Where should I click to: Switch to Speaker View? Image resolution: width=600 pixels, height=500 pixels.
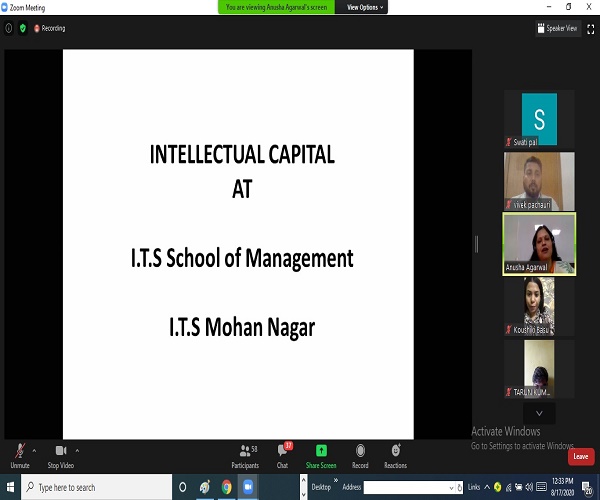[x=558, y=28]
